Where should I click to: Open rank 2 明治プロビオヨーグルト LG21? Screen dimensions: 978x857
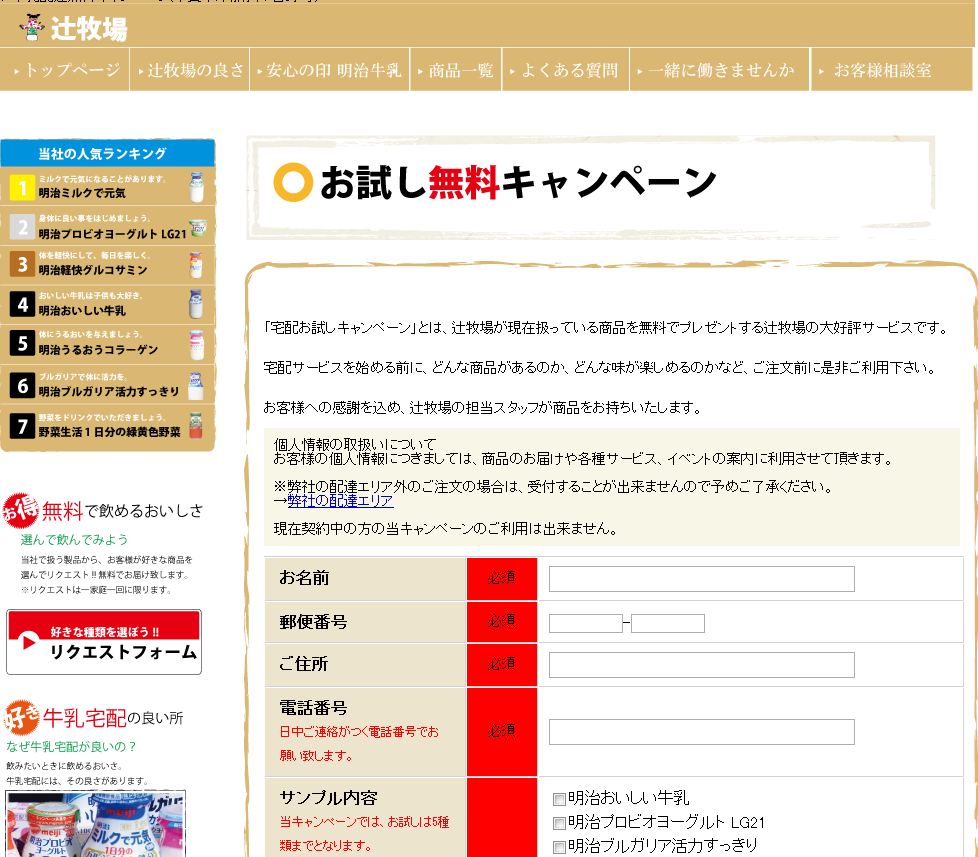point(107,226)
